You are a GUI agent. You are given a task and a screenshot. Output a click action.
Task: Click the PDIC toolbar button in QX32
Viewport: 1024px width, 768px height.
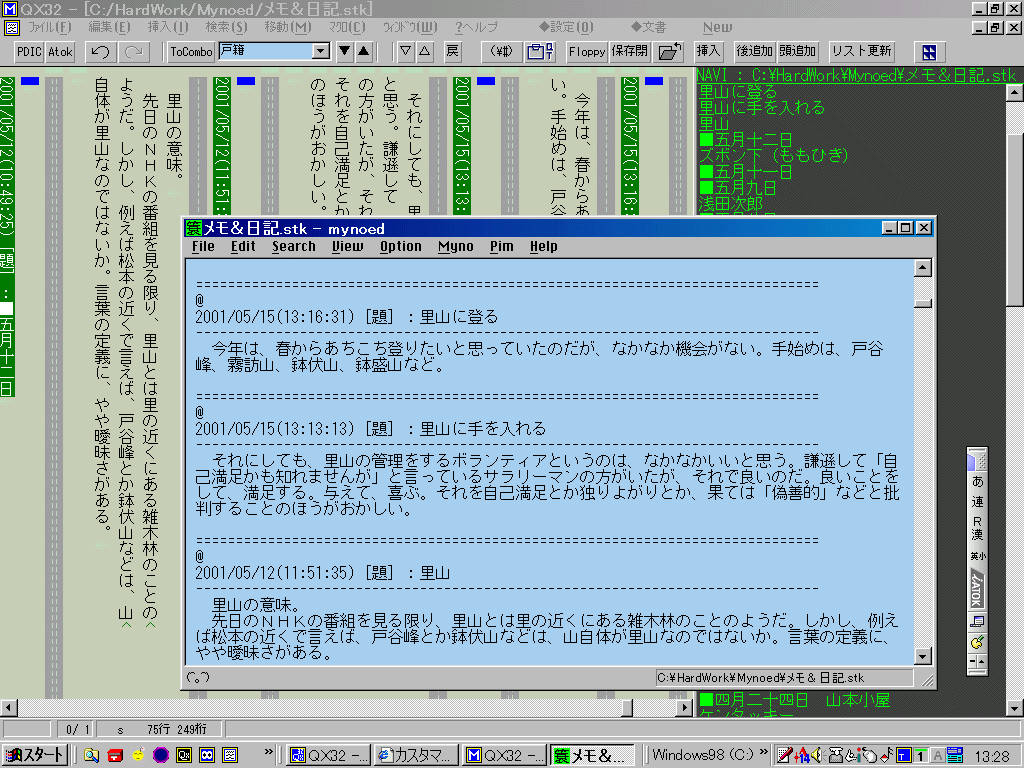(x=29, y=52)
